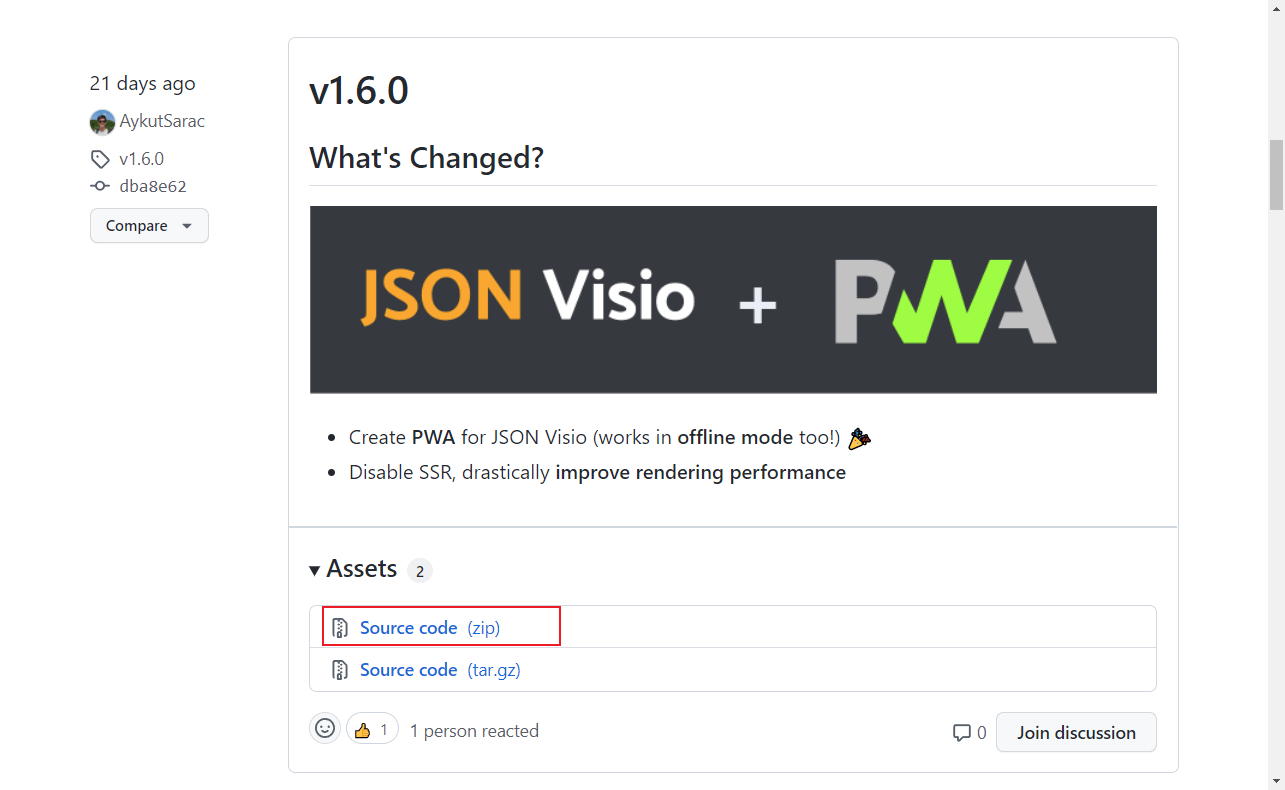Open the smiley add-reaction picker
Viewport: 1285px width, 790px height.
[x=325, y=728]
